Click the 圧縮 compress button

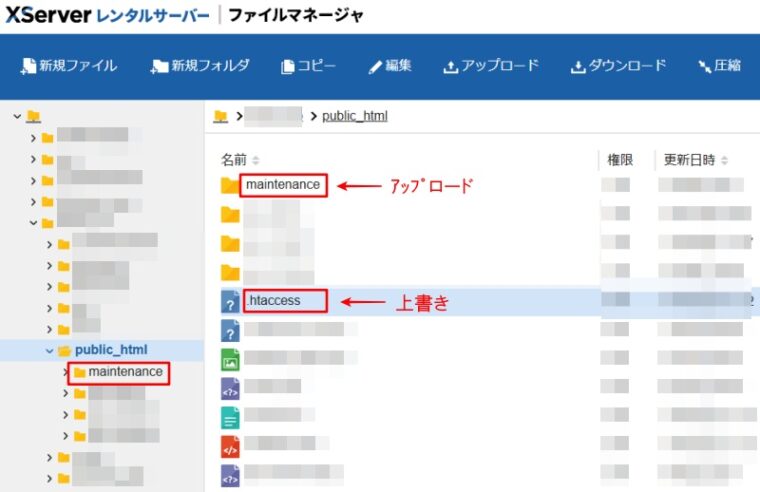point(719,66)
